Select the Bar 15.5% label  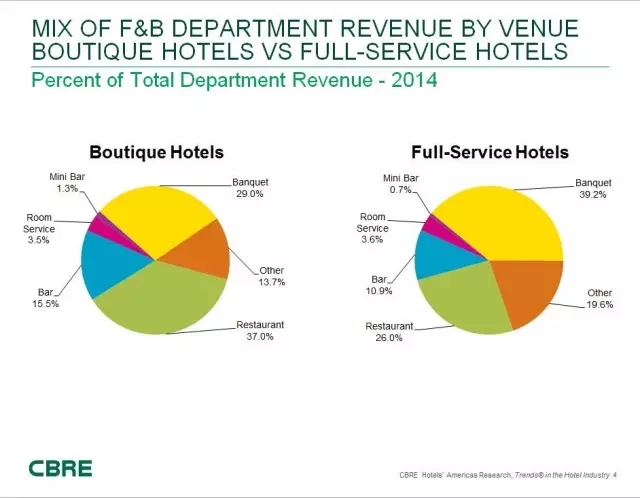[x=46, y=298]
